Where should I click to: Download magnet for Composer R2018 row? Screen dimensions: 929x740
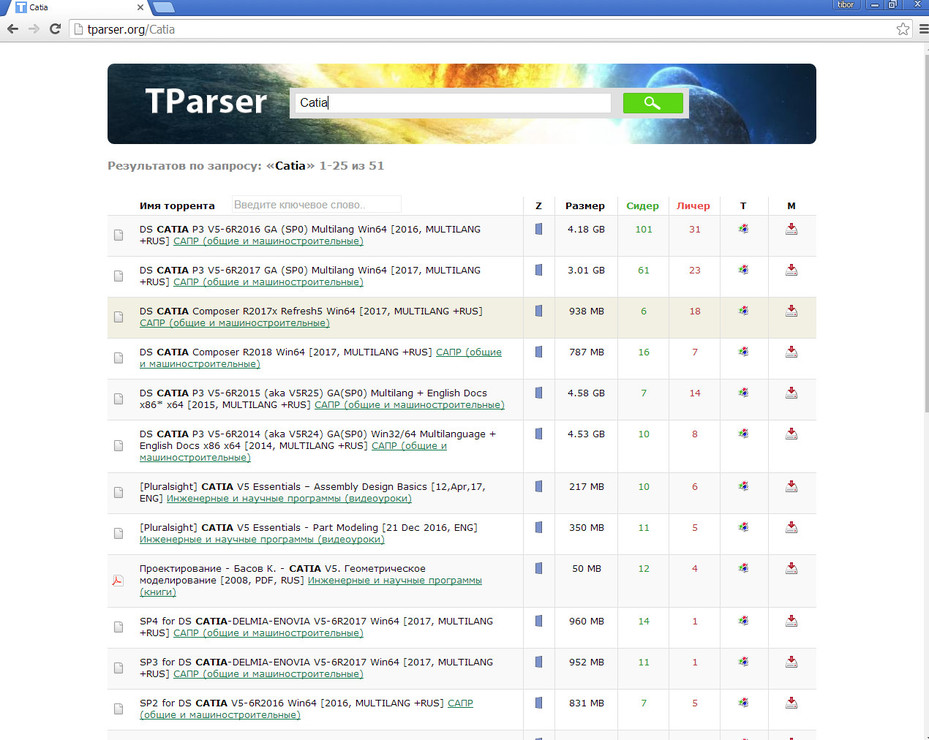pos(791,351)
